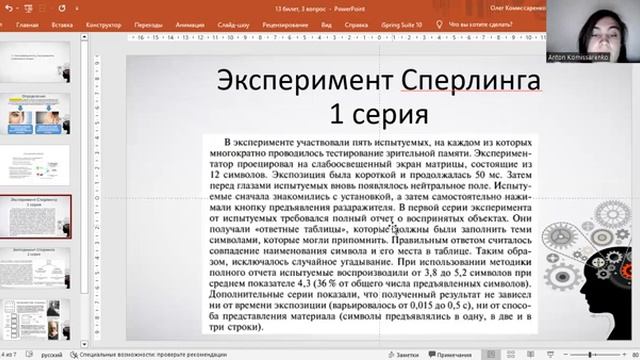Open the Вид ribbon tab
640x360 pixels.
coord(326,25)
